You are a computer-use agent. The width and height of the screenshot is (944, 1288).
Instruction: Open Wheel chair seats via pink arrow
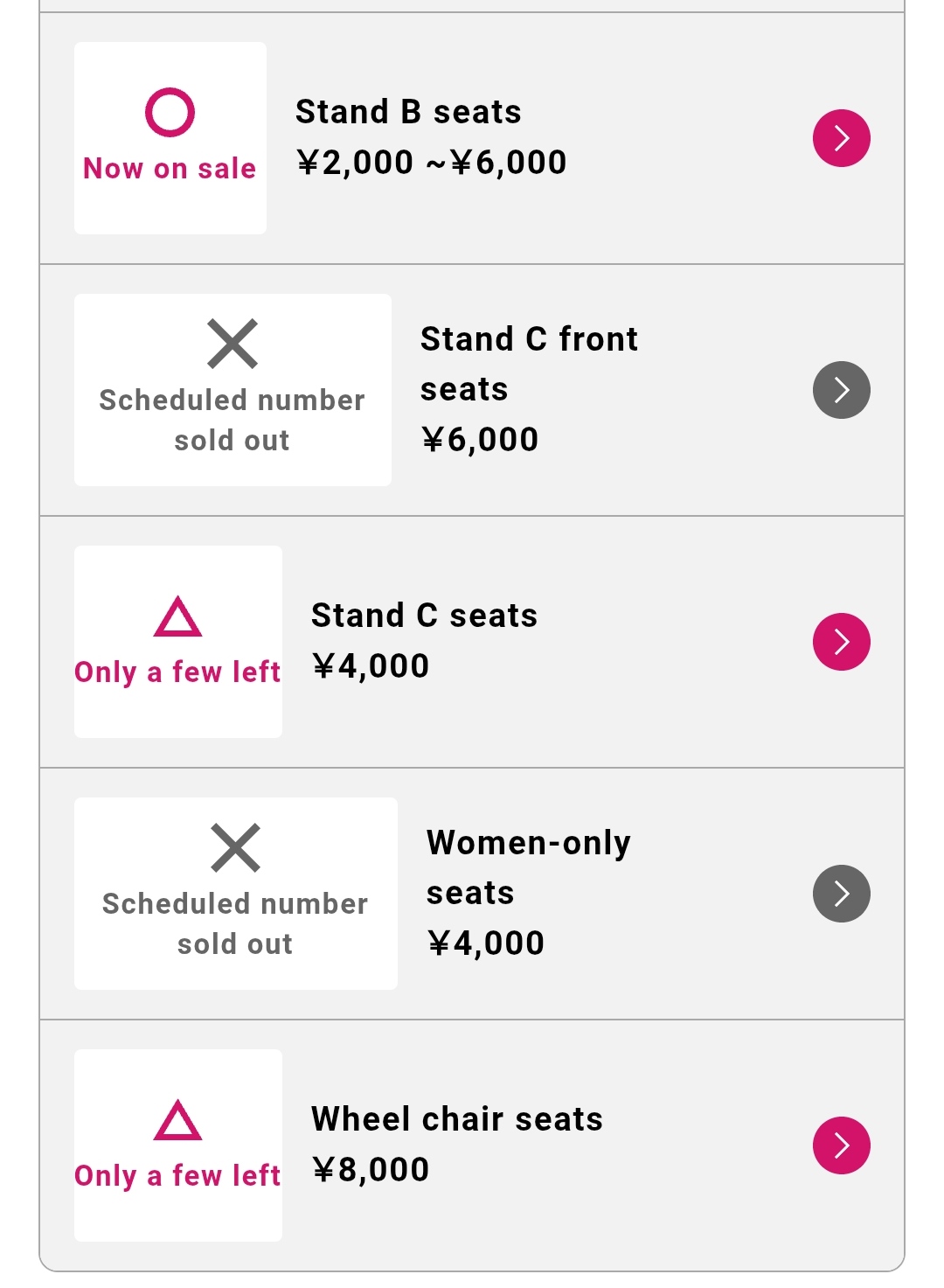point(841,1145)
